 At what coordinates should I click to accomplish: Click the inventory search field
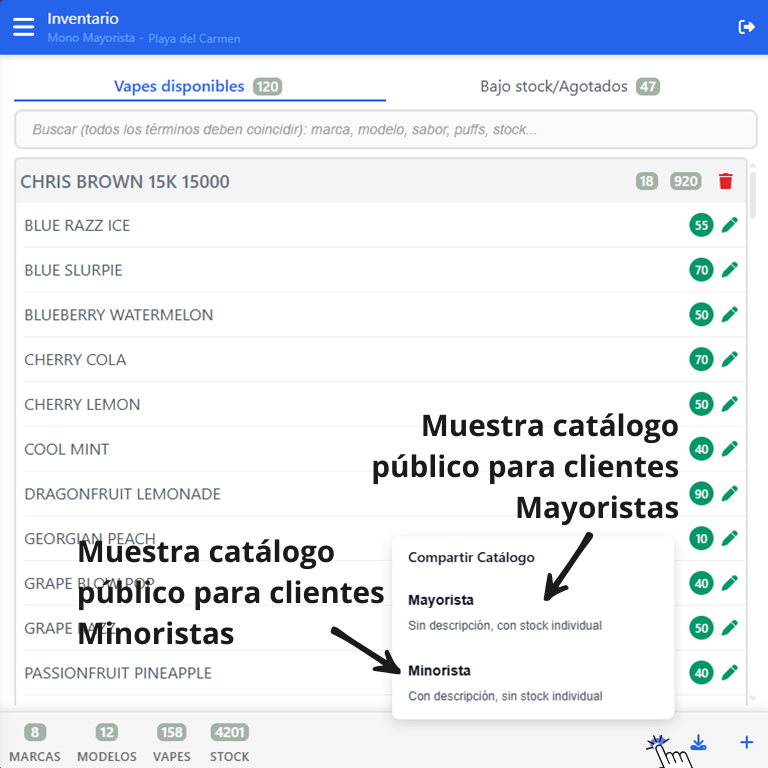tap(385, 130)
